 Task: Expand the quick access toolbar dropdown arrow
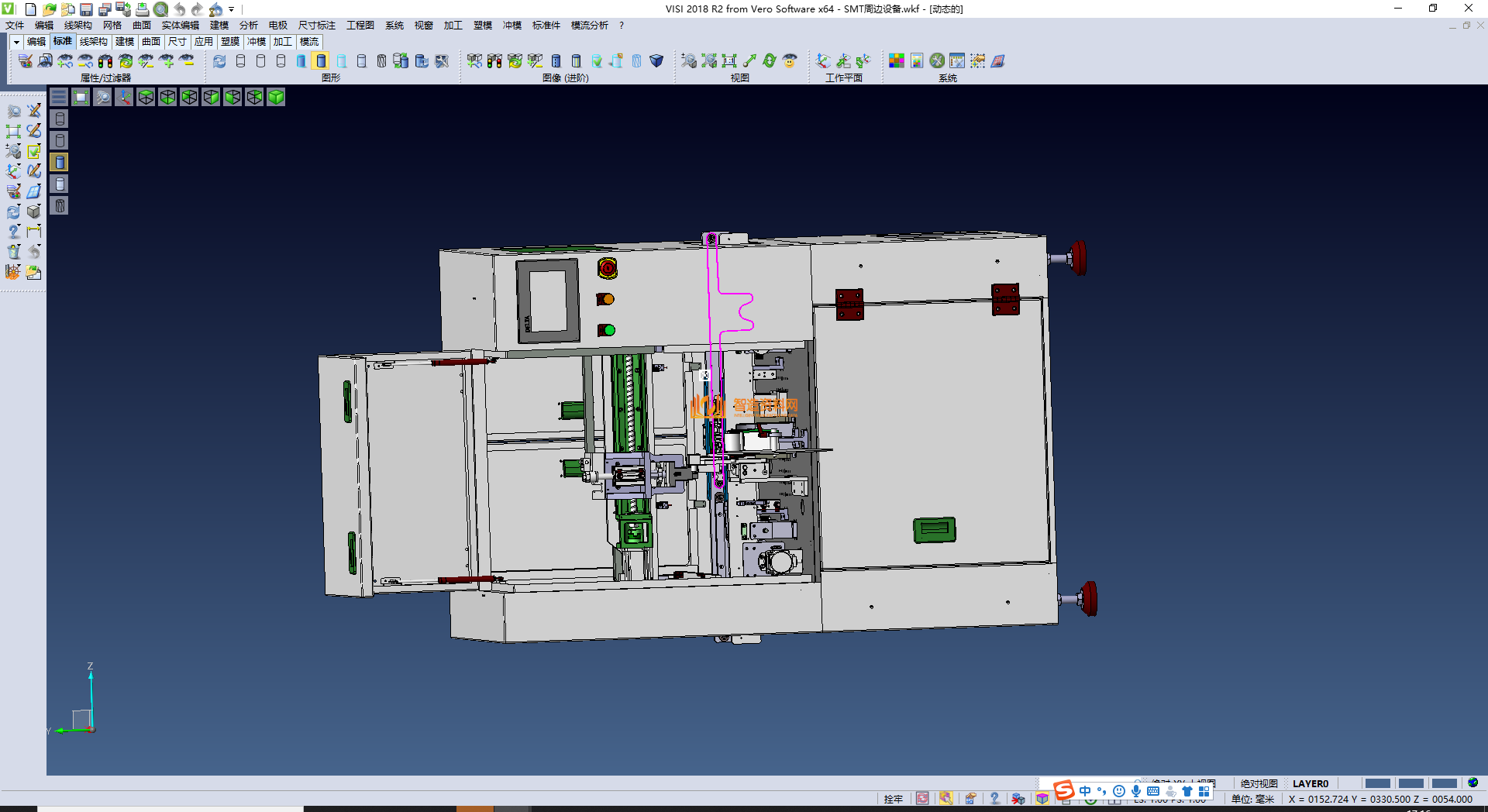pyautogui.click(x=231, y=9)
